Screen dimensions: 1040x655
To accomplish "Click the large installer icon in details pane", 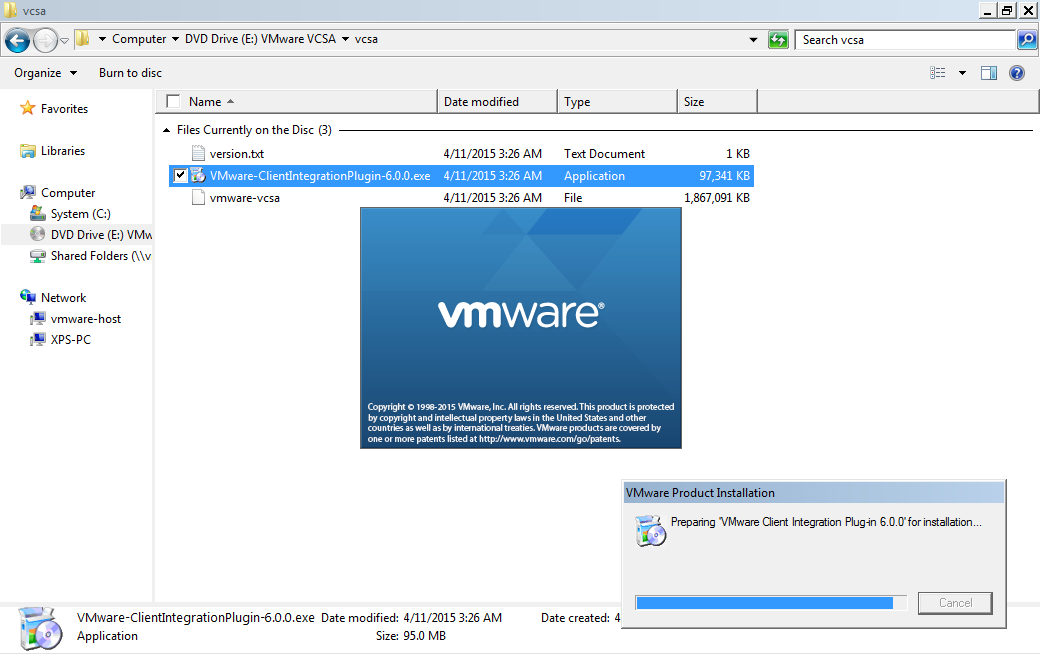I will click(x=40, y=628).
